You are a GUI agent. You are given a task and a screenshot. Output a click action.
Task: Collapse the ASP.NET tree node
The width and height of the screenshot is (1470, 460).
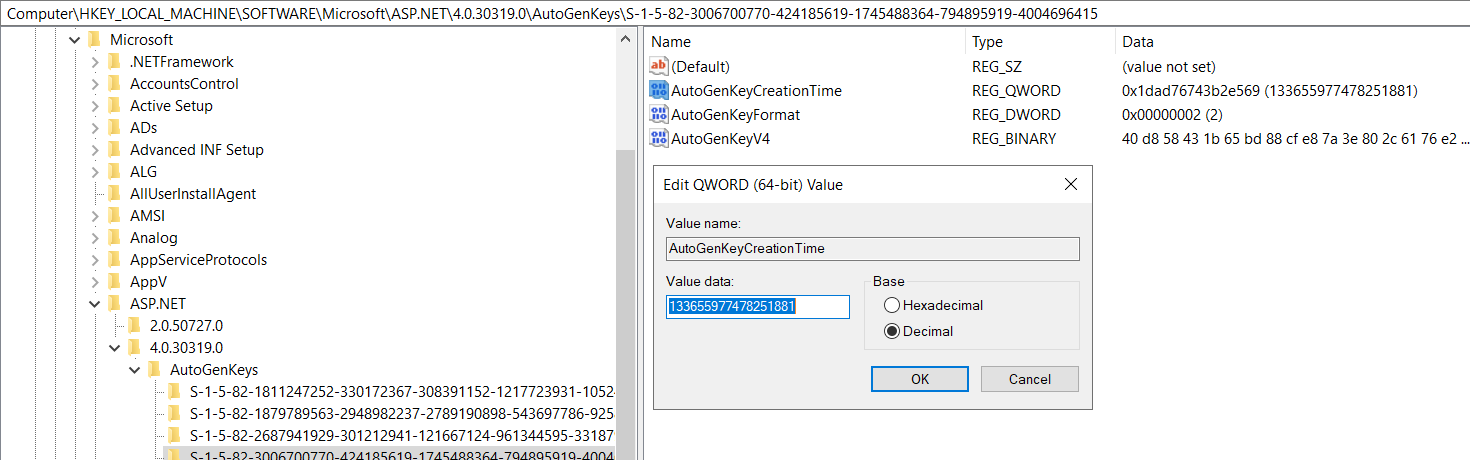pyautogui.click(x=95, y=304)
